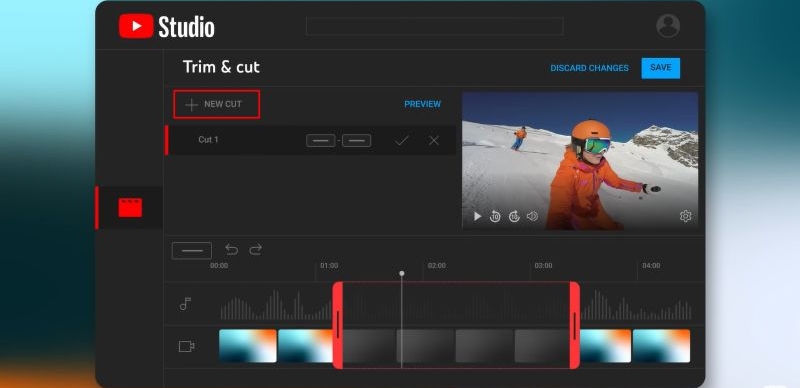Screen dimensions: 800x388
Task: Redo the last edit
Action: click(x=256, y=250)
